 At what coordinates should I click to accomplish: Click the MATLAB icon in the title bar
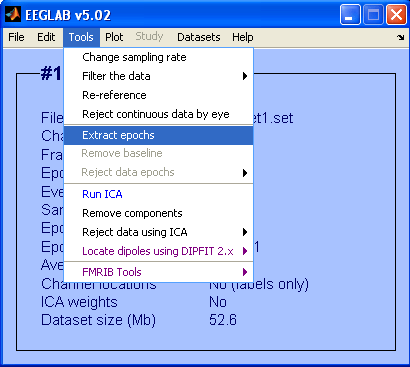tap(13, 15)
